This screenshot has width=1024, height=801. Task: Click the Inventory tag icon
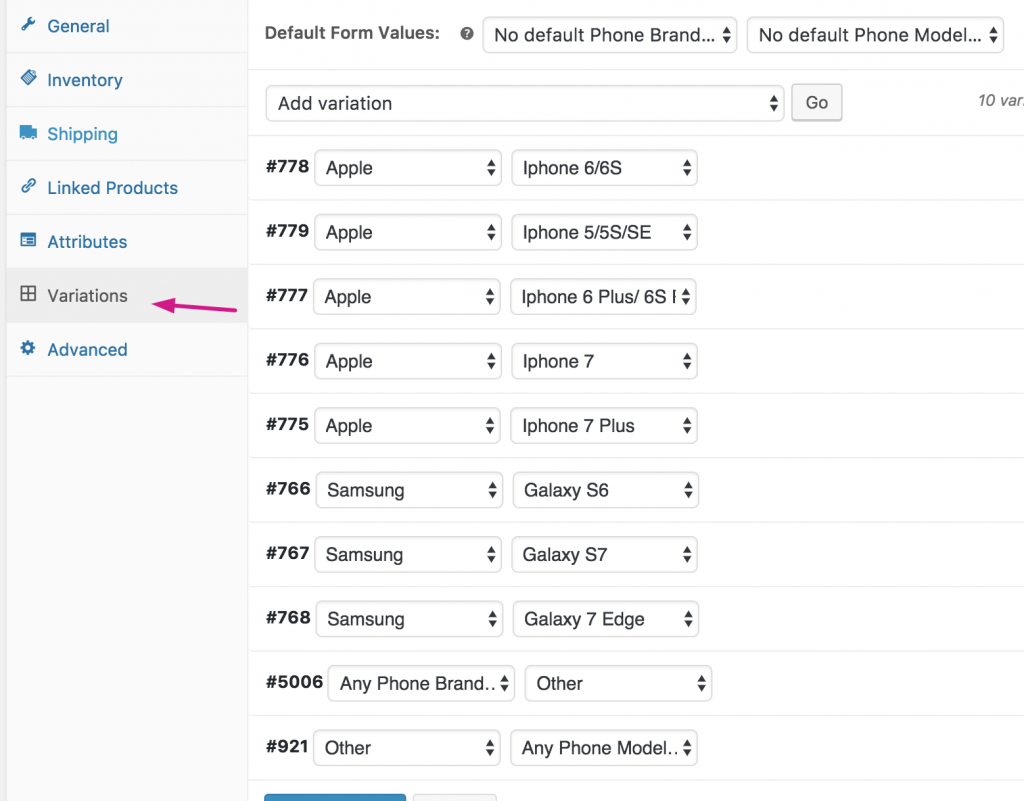pyautogui.click(x=28, y=79)
